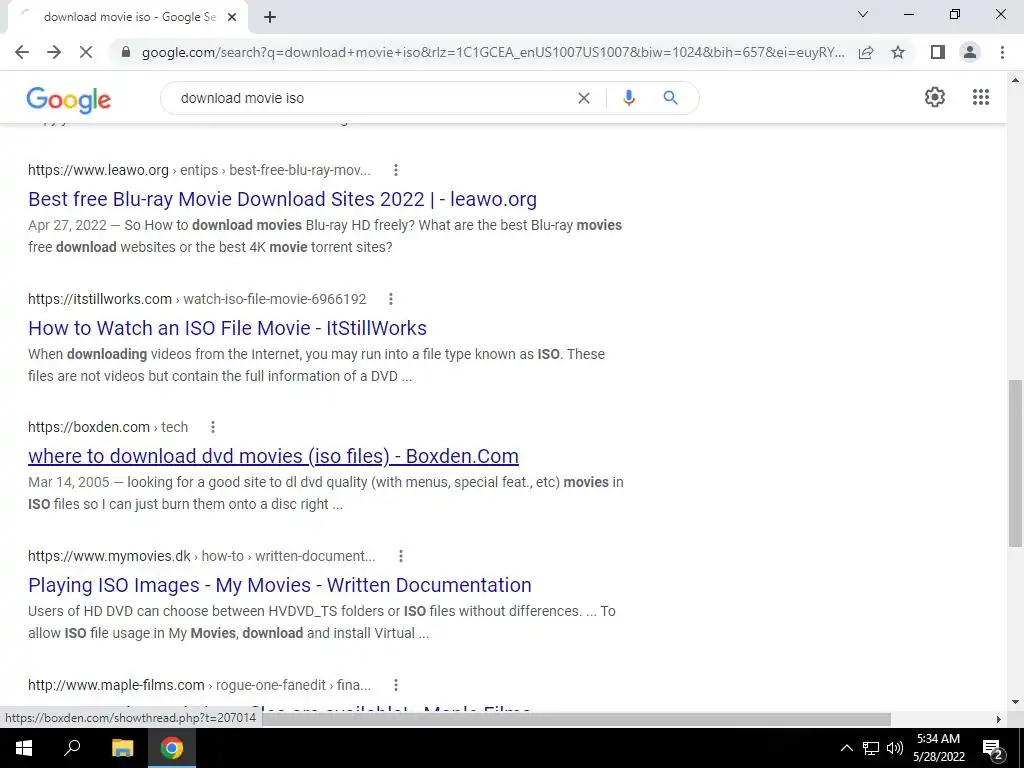Open About this result for leawo.org
1024x768 pixels.
pyautogui.click(x=396, y=170)
